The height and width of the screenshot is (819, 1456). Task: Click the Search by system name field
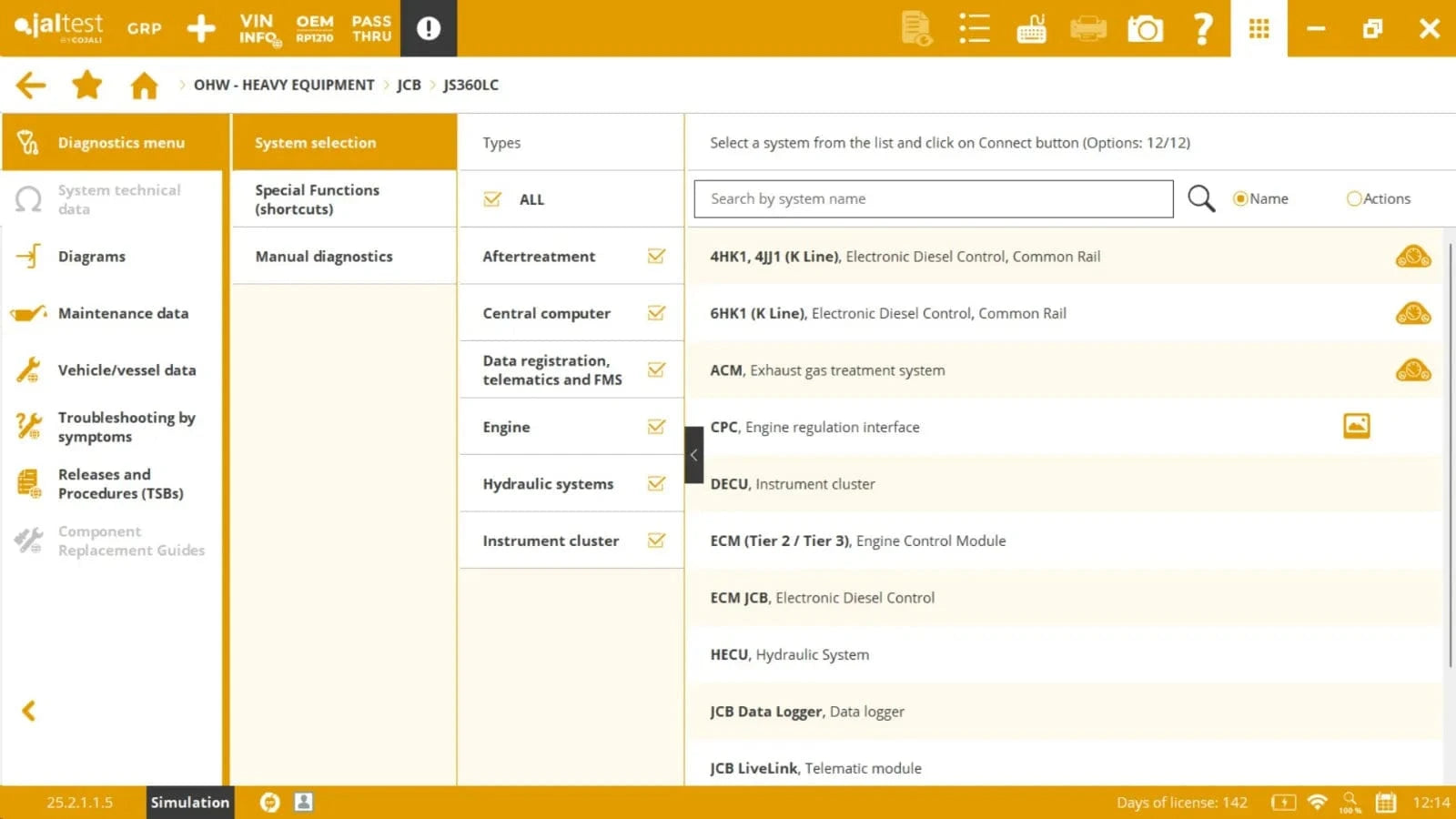(933, 198)
